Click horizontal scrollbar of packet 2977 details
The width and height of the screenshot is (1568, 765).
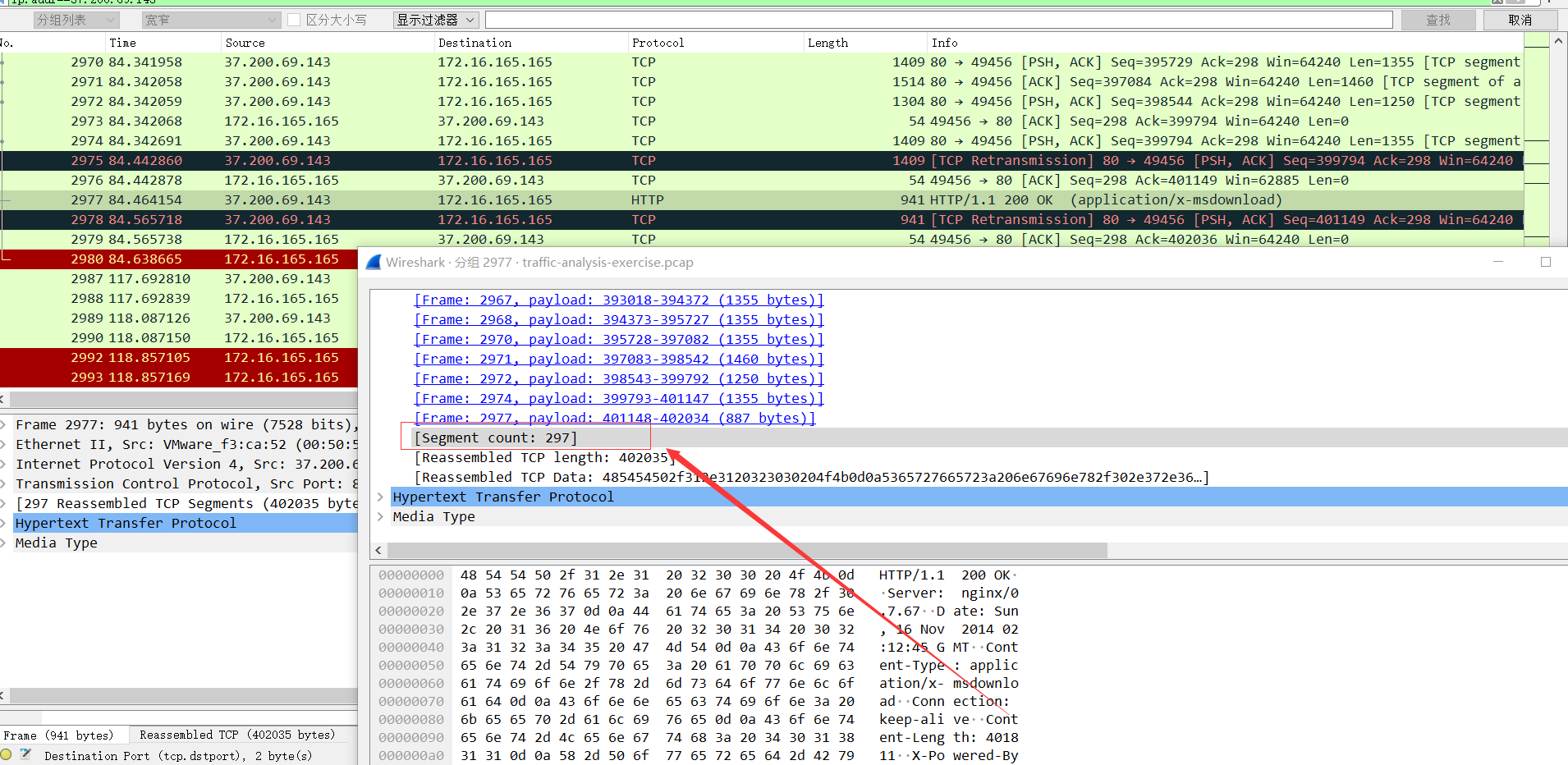click(747, 550)
